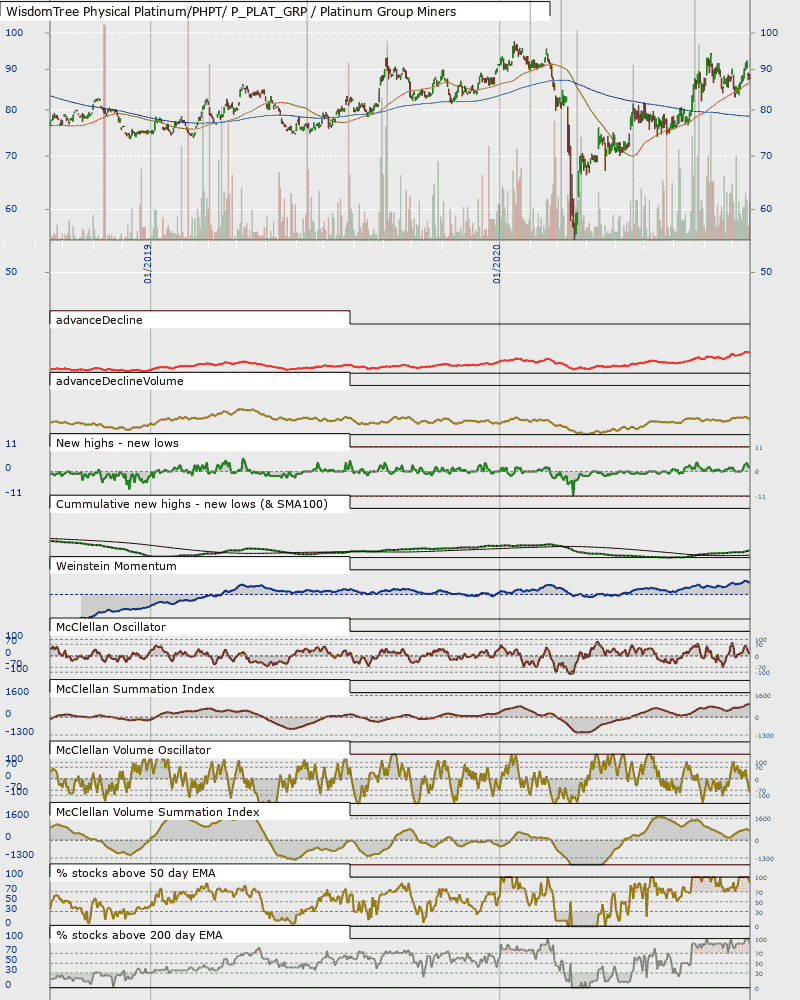The image size is (800, 1000).
Task: Click the left price axis value 90
Action: click(11, 69)
